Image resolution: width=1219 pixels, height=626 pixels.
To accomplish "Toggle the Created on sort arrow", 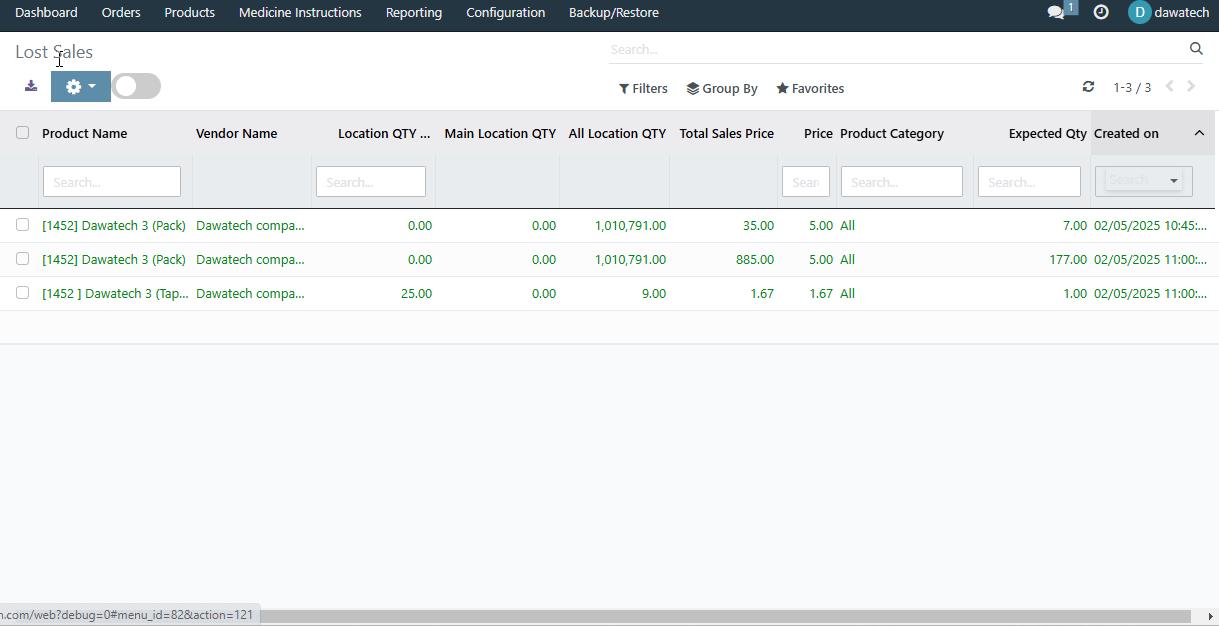I will [1200, 133].
